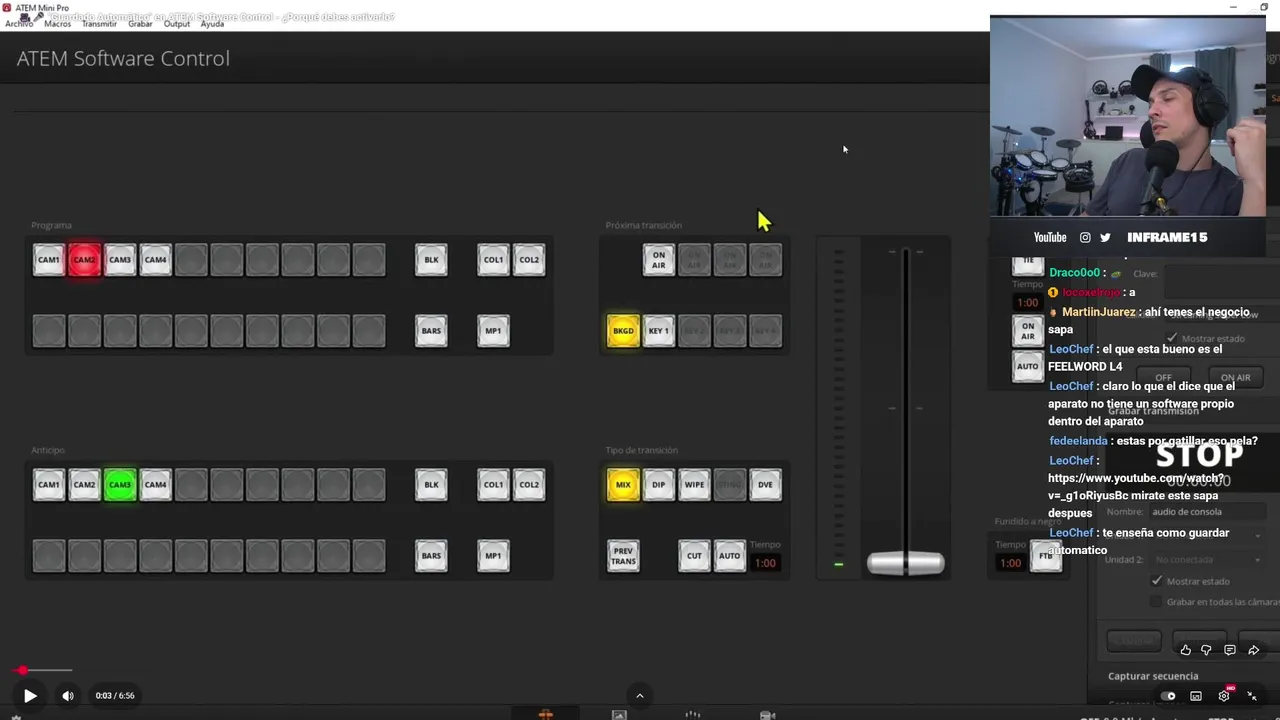The height and width of the screenshot is (720, 1280).
Task: Select COL2 on the Anticipo bus
Action: (529, 485)
